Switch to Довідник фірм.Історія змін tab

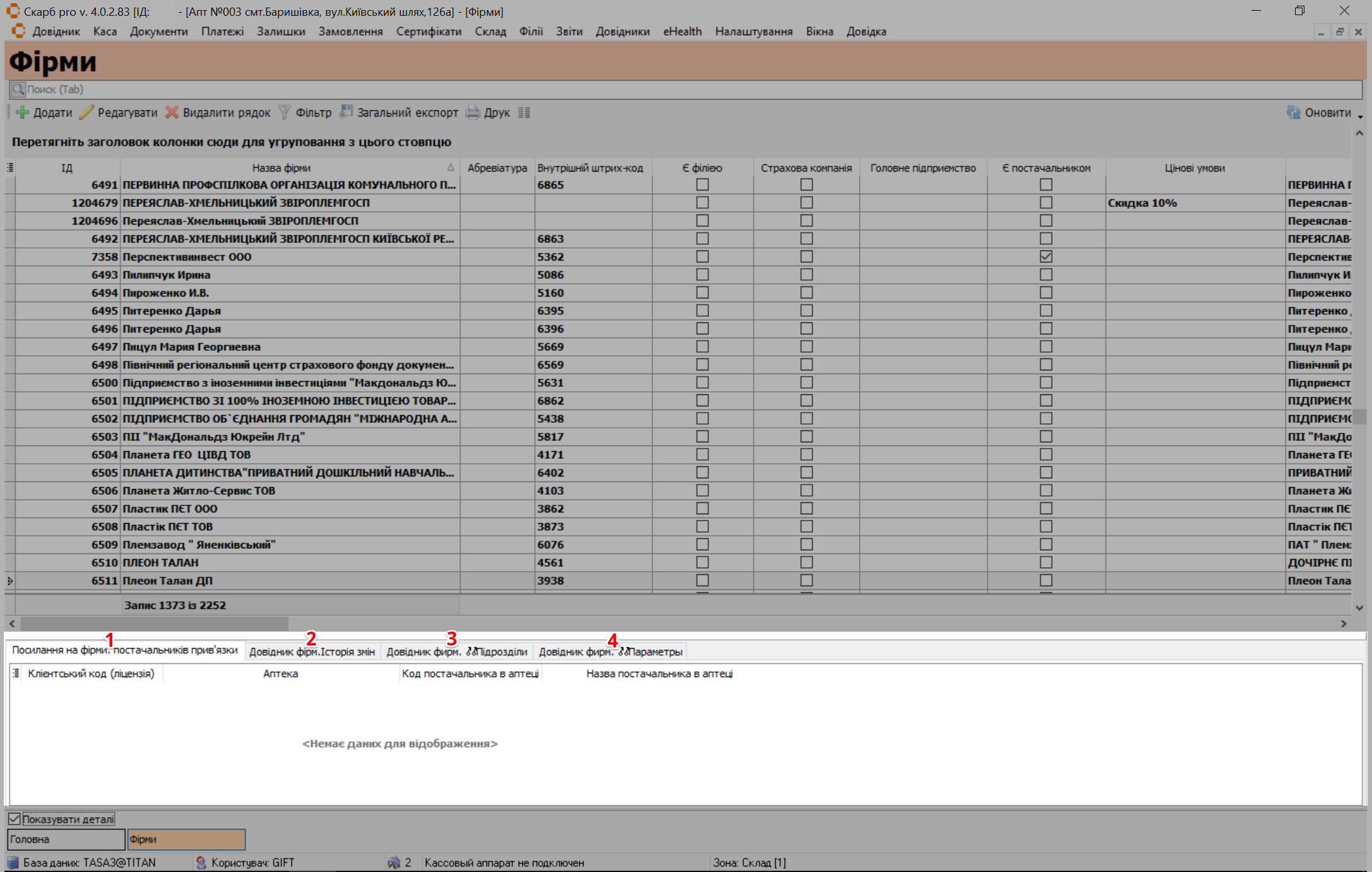[312, 652]
